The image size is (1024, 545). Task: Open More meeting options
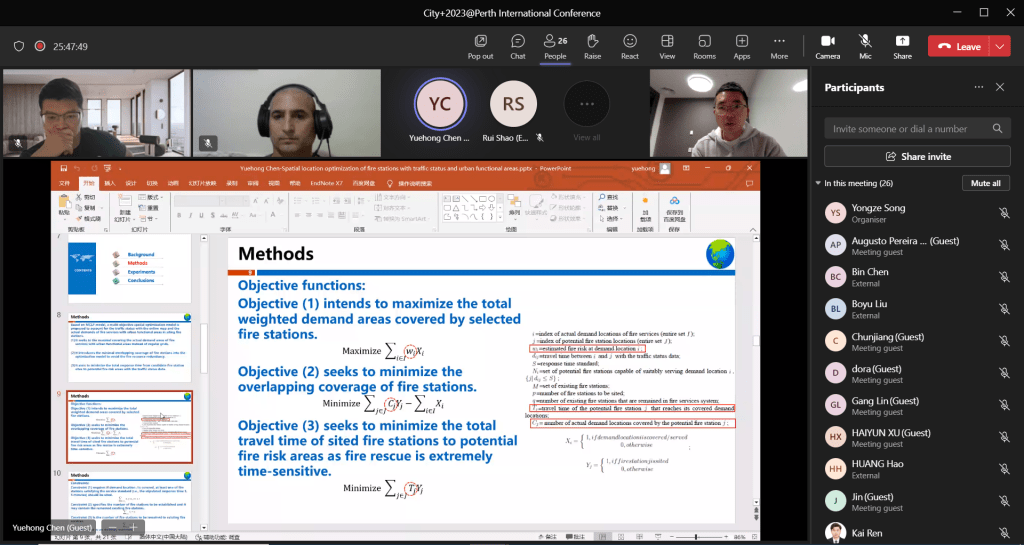(779, 45)
